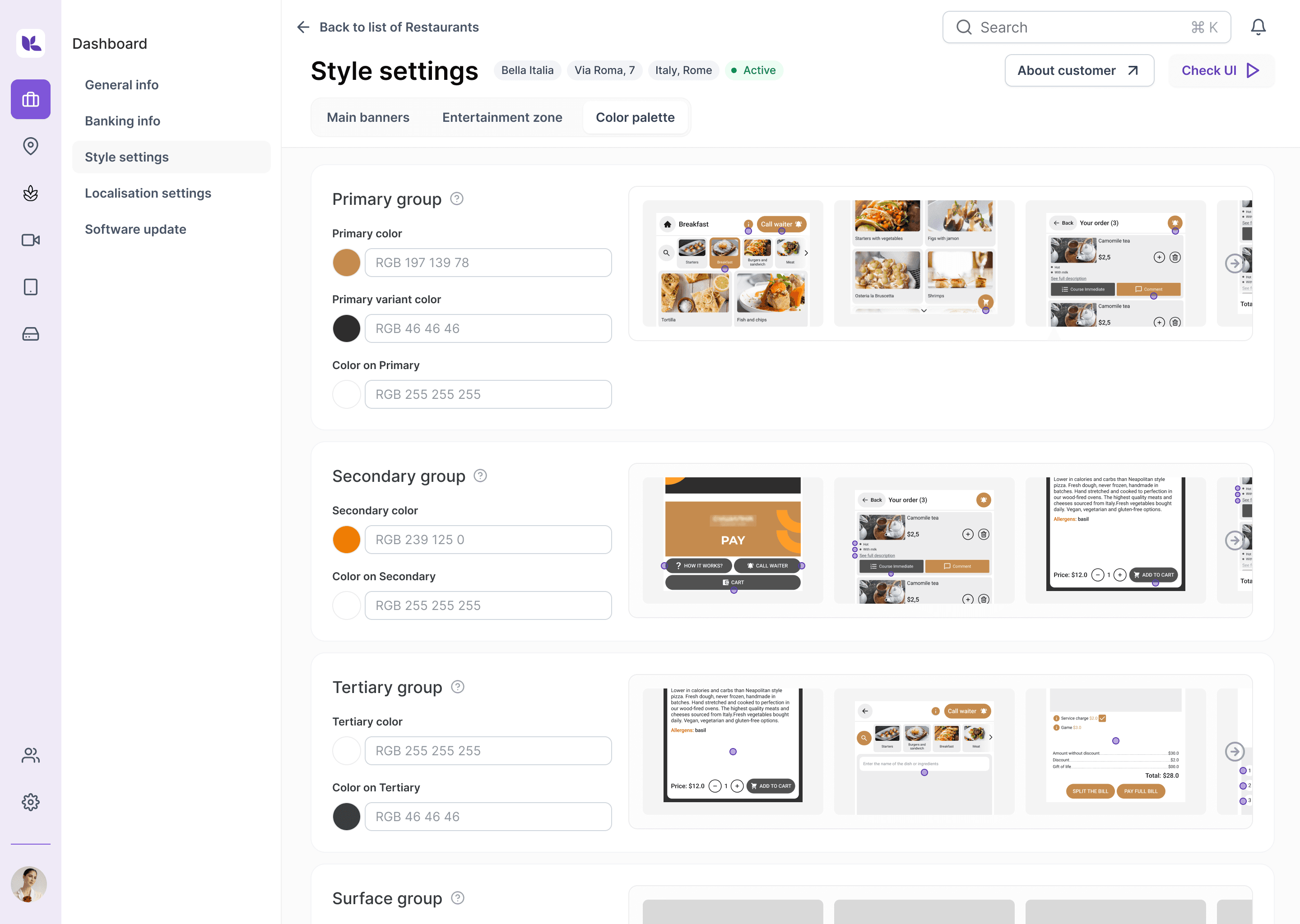Open the briefcase restaurants sidebar icon
Image resolution: width=1300 pixels, height=924 pixels.
click(31, 100)
